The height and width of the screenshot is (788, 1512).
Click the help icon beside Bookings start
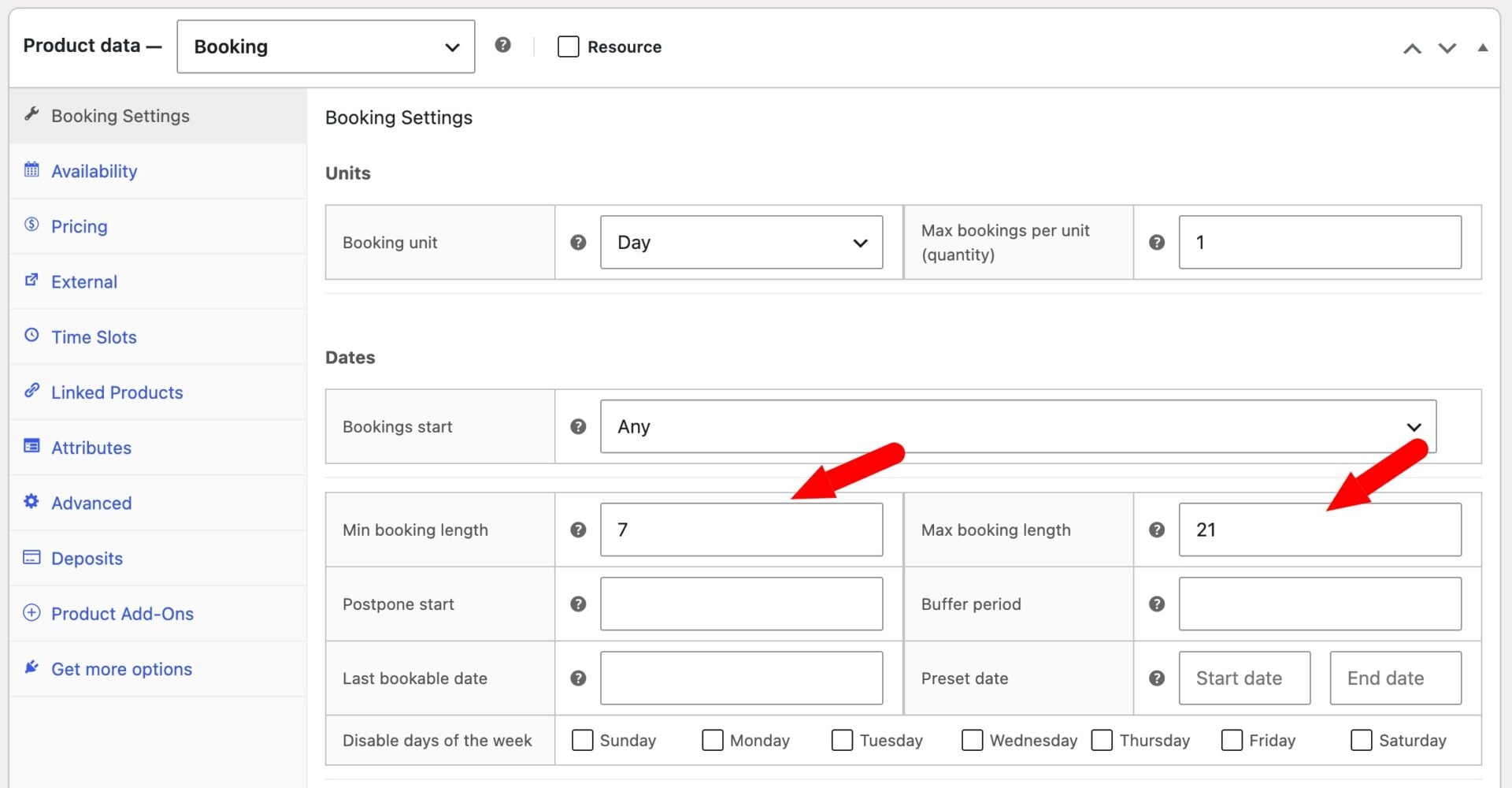tap(578, 426)
